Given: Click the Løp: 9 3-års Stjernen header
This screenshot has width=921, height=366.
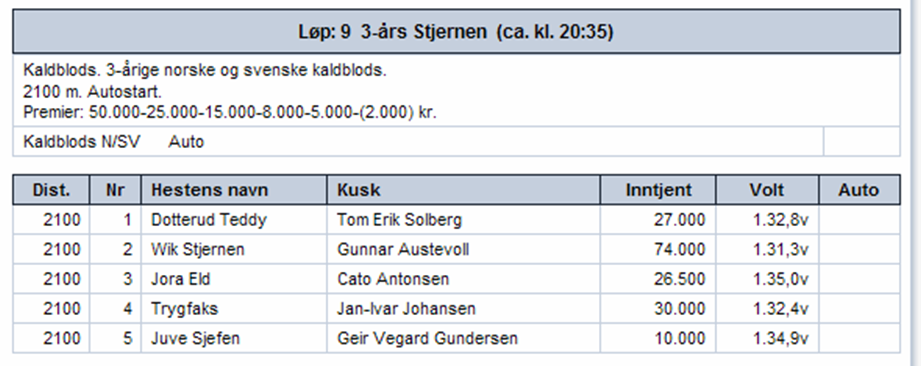Looking at the screenshot, I should point(456,32).
